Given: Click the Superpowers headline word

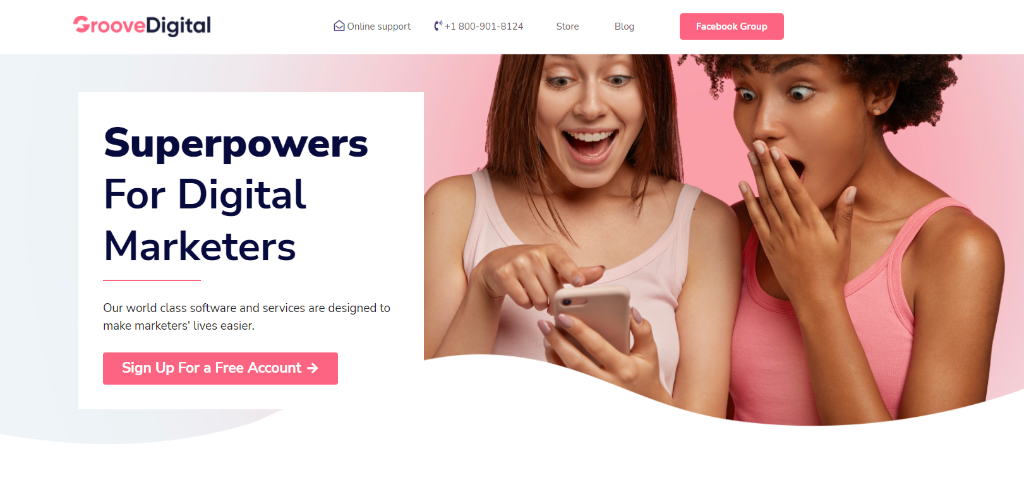Looking at the screenshot, I should pyautogui.click(x=236, y=144).
